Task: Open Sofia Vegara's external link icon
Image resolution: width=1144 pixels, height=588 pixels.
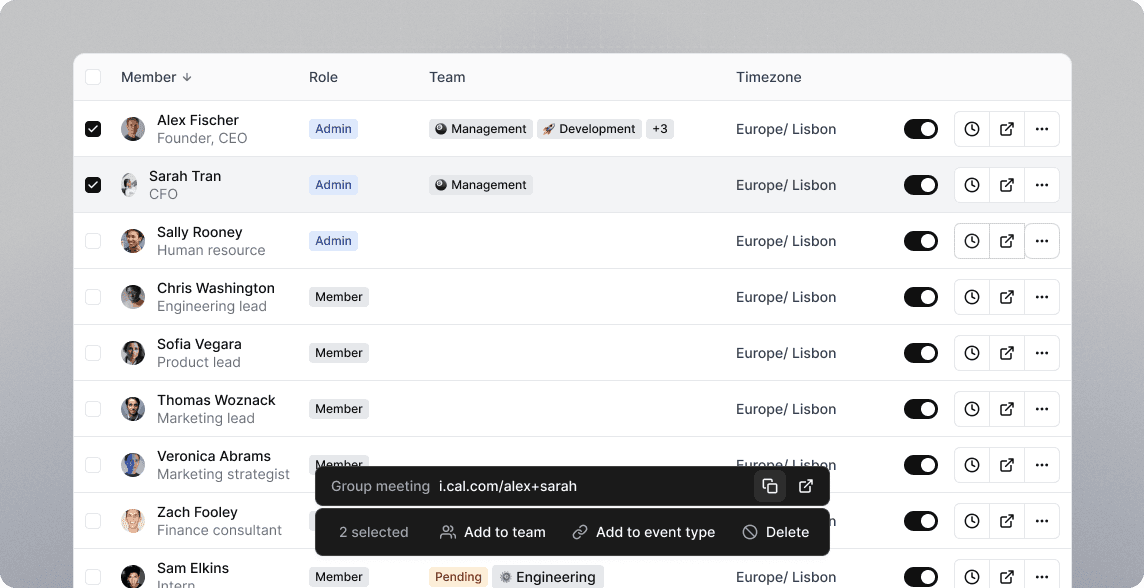Action: click(1007, 353)
